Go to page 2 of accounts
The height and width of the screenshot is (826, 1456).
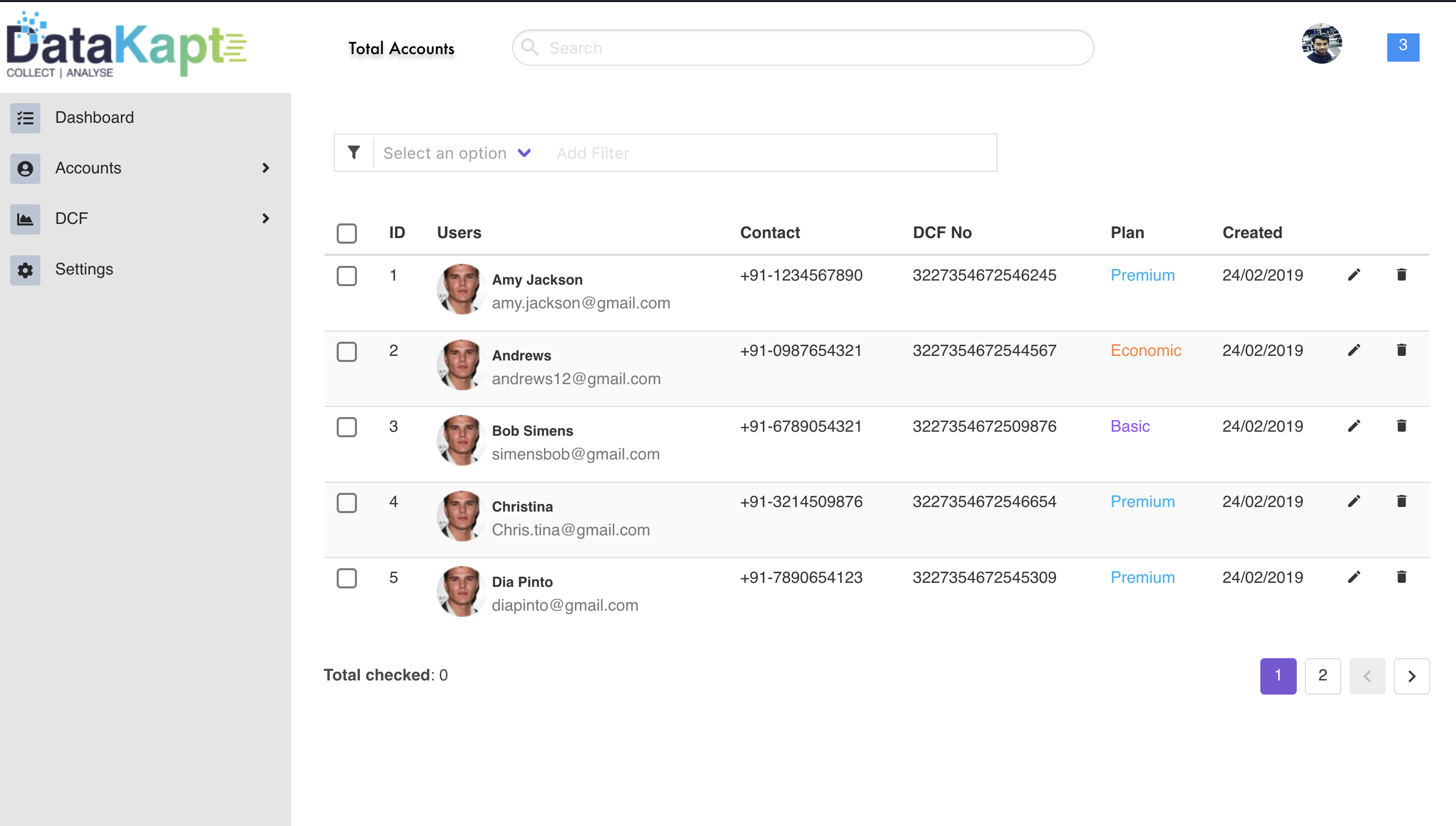pyautogui.click(x=1322, y=676)
